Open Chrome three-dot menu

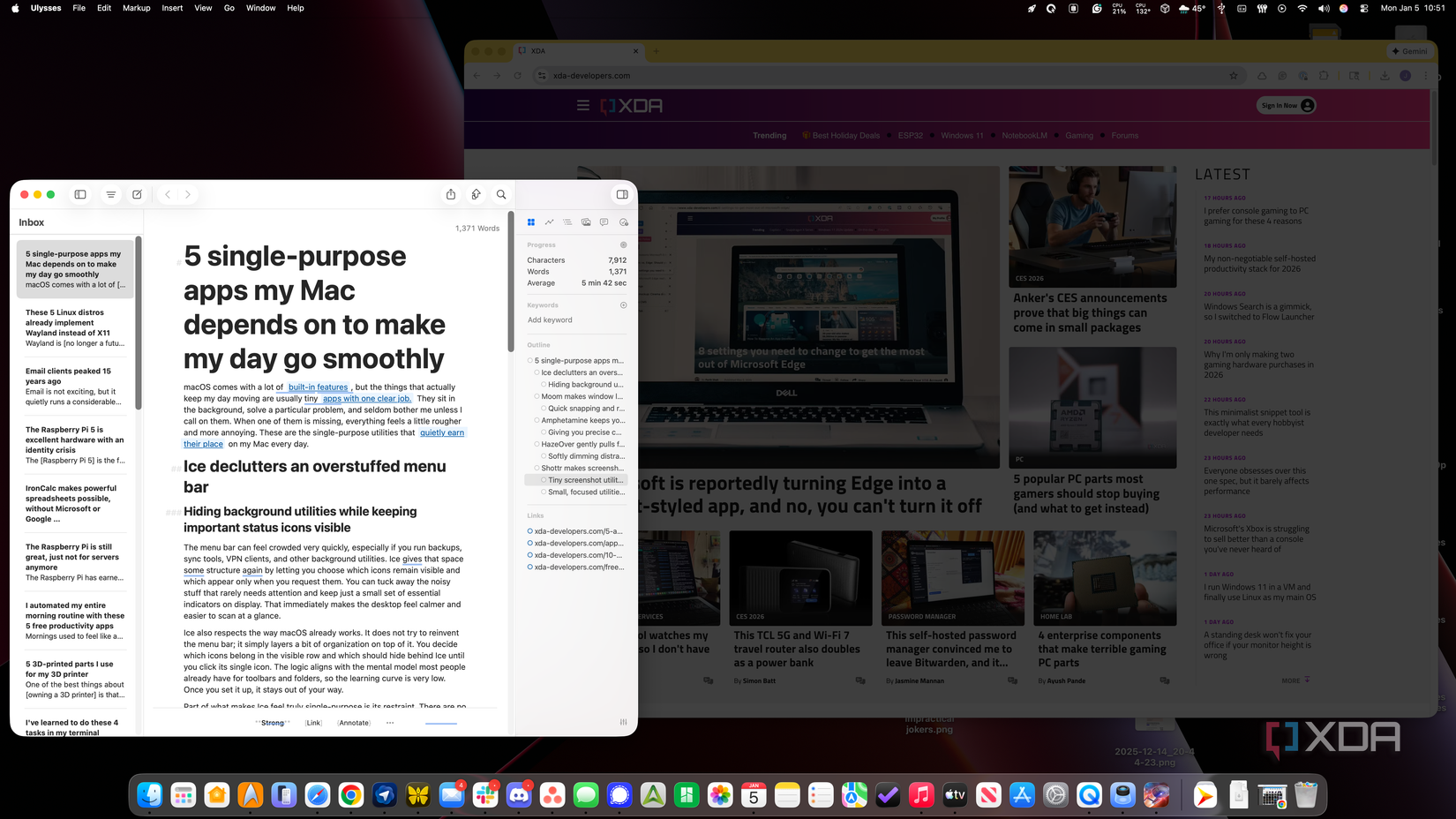1425,76
